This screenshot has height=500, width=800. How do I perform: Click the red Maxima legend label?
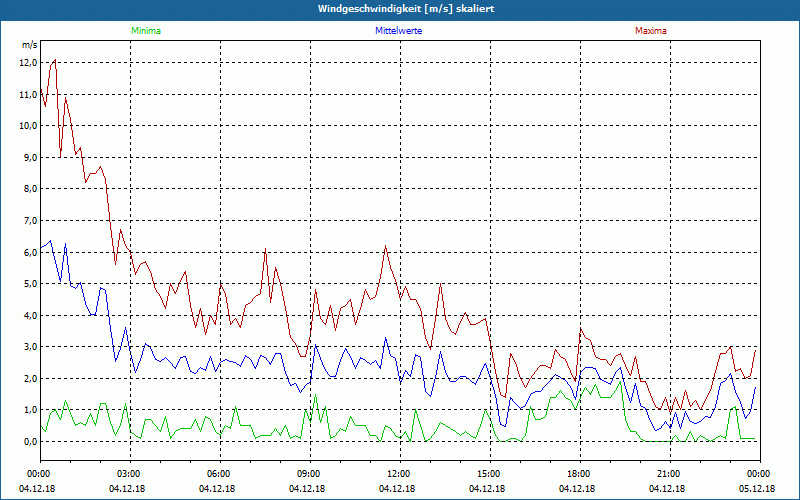pyautogui.click(x=651, y=31)
